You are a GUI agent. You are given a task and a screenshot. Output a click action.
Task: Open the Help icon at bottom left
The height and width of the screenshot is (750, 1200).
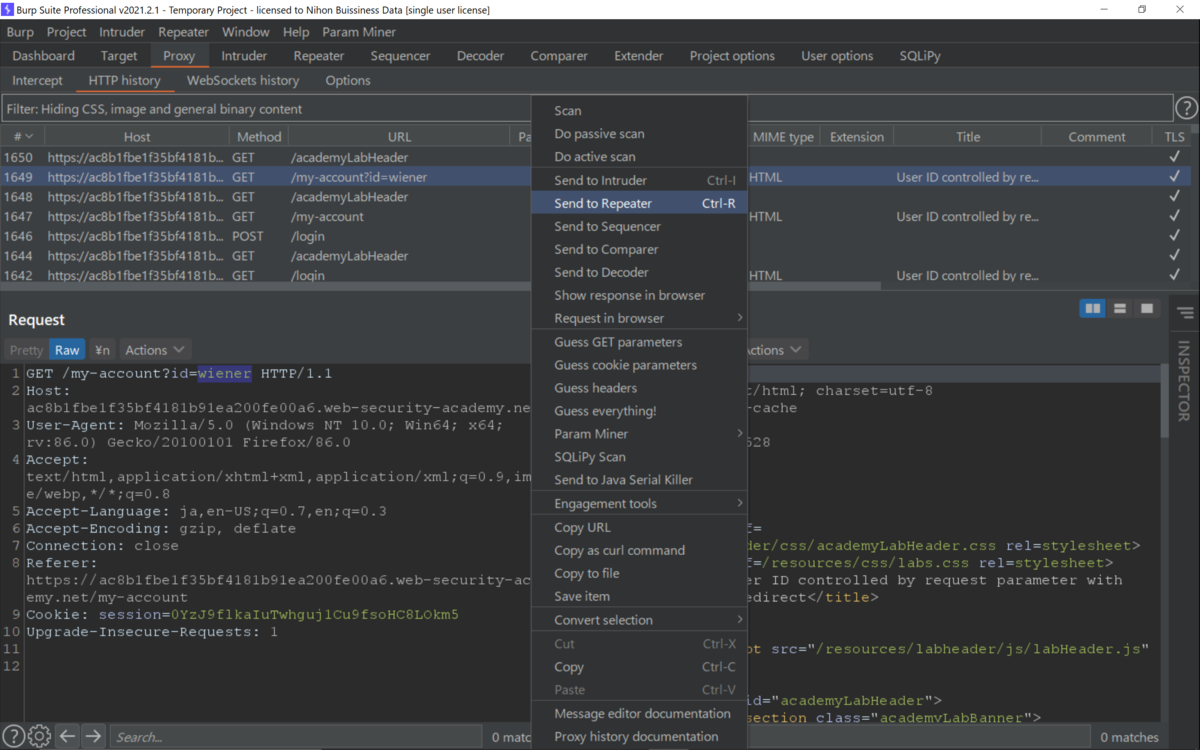(13, 736)
